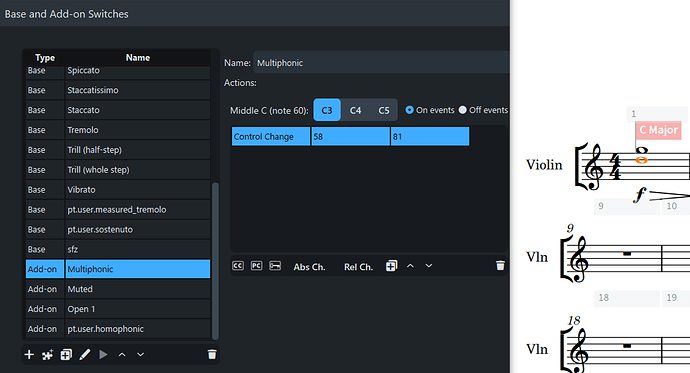This screenshot has height=373, width=690.
Task: Delete the selected action with the trash icon
Action: tap(500, 266)
